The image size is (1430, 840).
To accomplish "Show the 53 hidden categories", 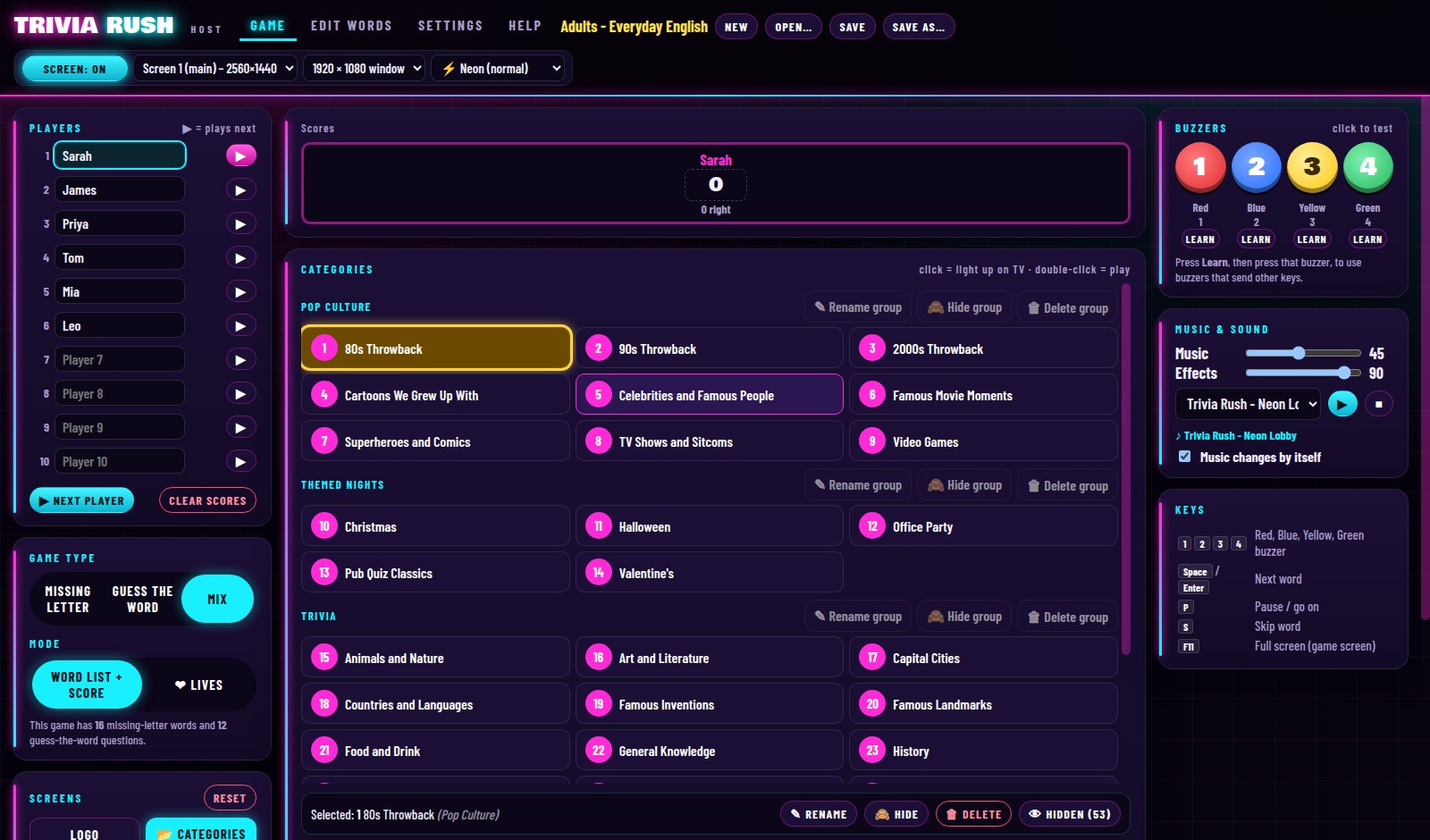I will pyautogui.click(x=1069, y=814).
